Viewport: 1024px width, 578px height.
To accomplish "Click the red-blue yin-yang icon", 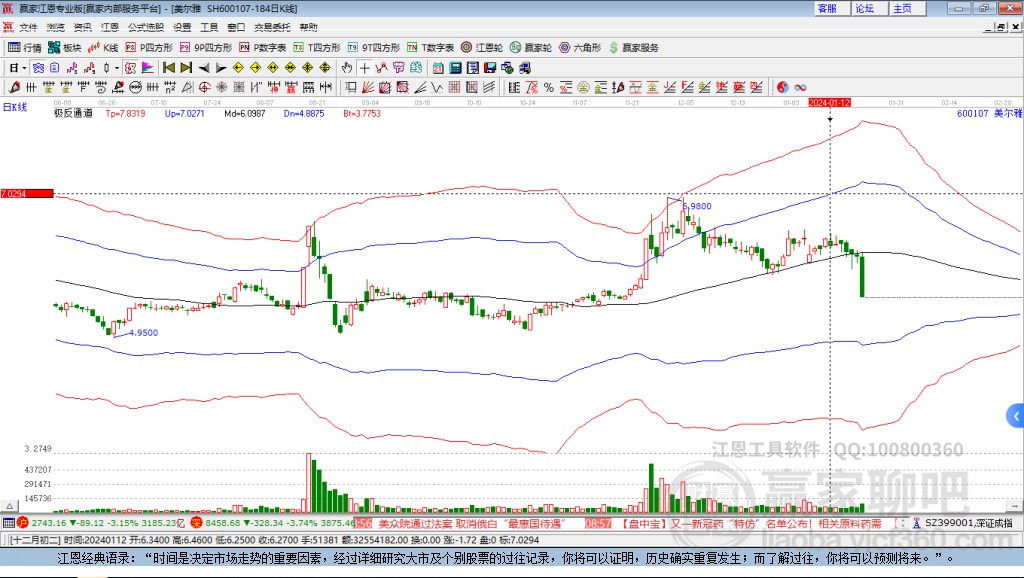I will click(782, 88).
